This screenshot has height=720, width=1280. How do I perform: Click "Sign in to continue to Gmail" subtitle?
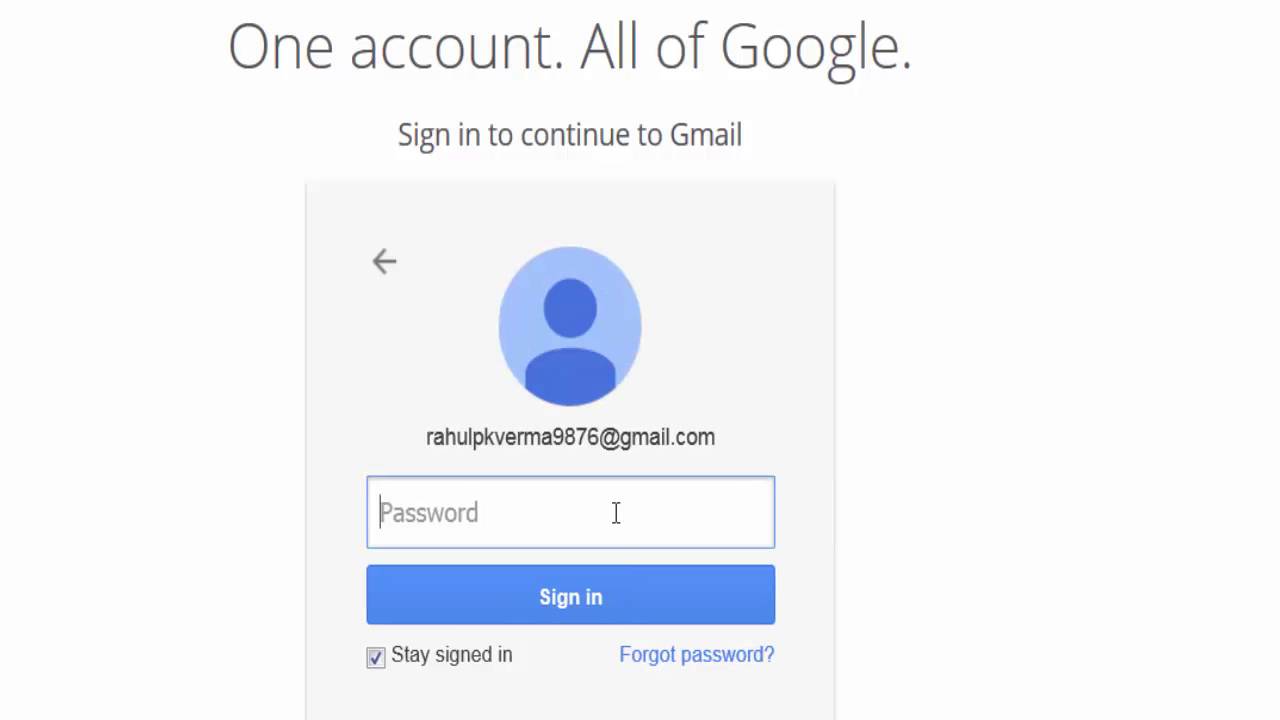(x=570, y=135)
